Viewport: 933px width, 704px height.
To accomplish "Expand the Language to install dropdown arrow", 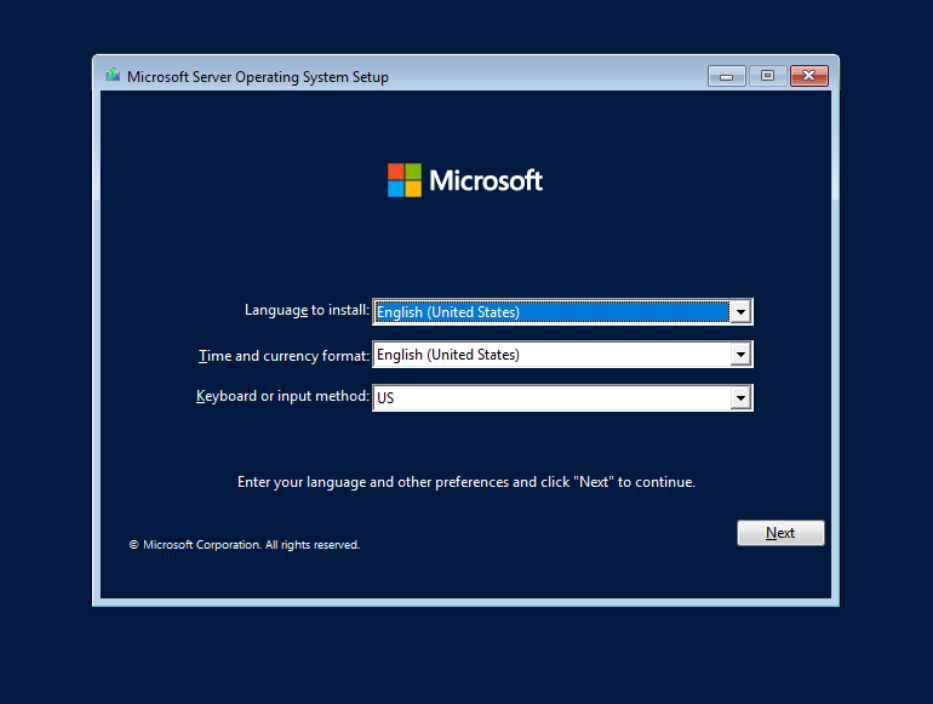I will click(x=740, y=312).
